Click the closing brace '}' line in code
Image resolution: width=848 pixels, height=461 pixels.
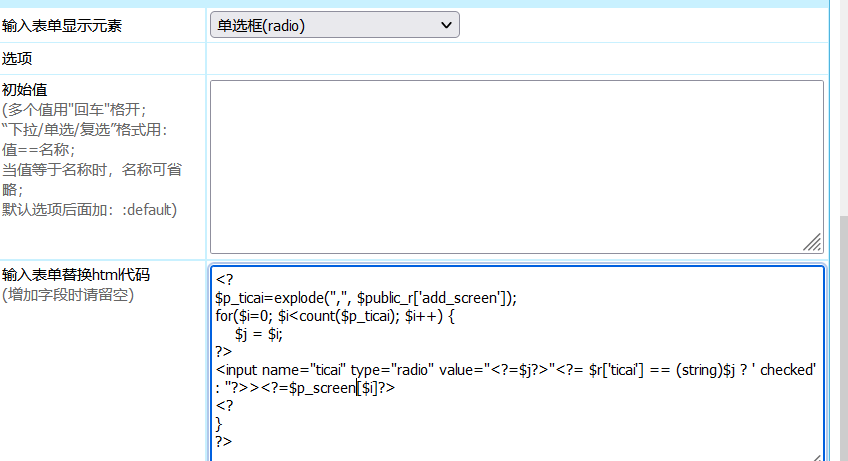218,424
